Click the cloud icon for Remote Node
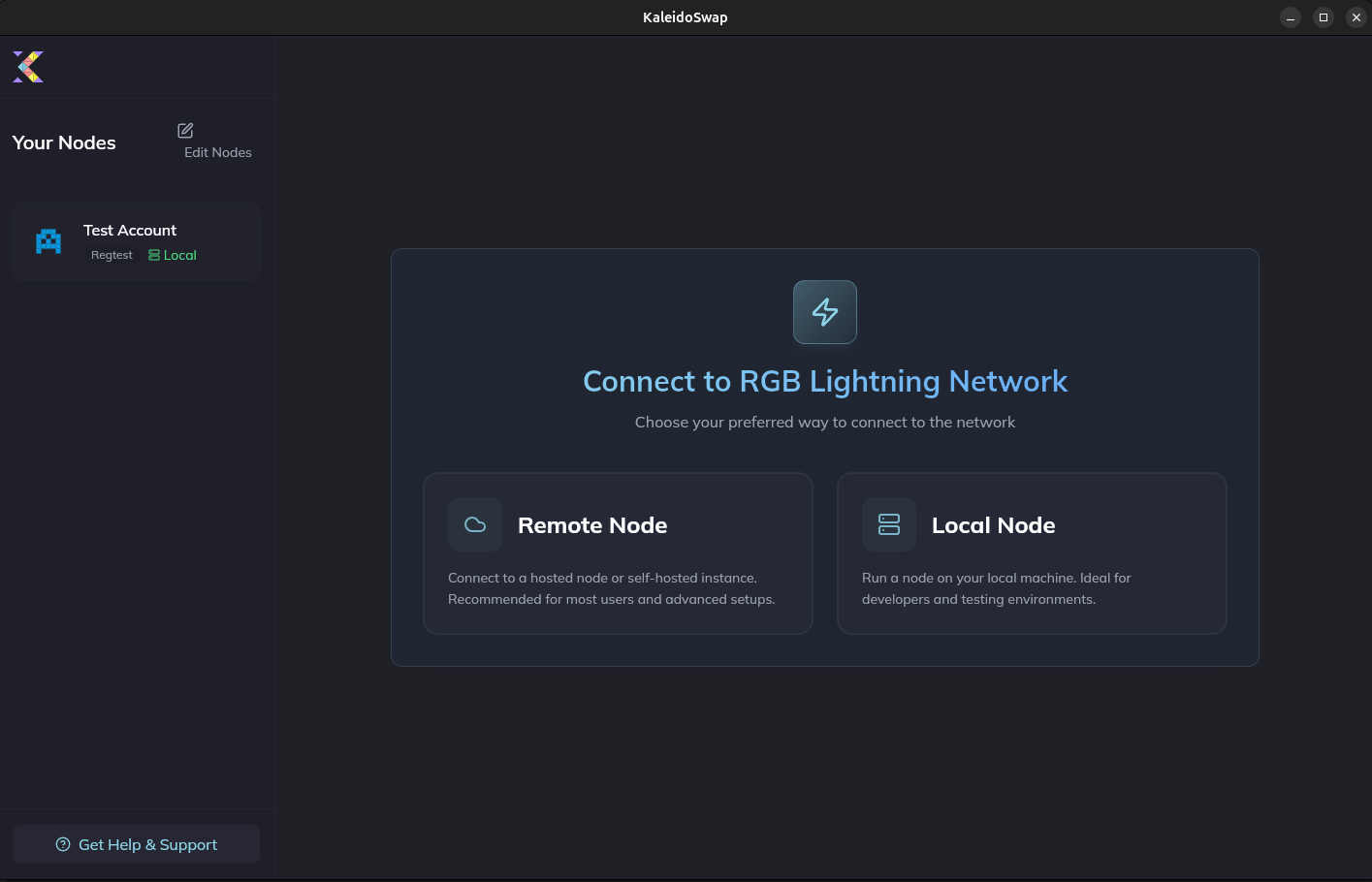The image size is (1372, 882). coord(475,524)
